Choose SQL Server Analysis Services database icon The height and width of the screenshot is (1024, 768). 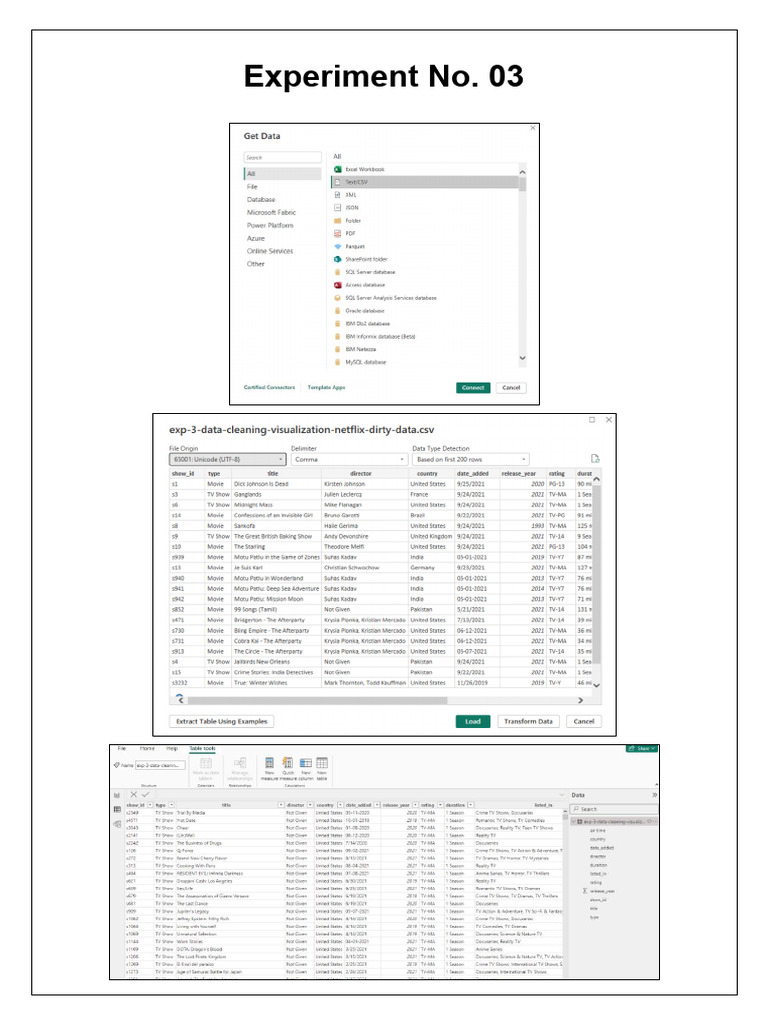point(338,298)
